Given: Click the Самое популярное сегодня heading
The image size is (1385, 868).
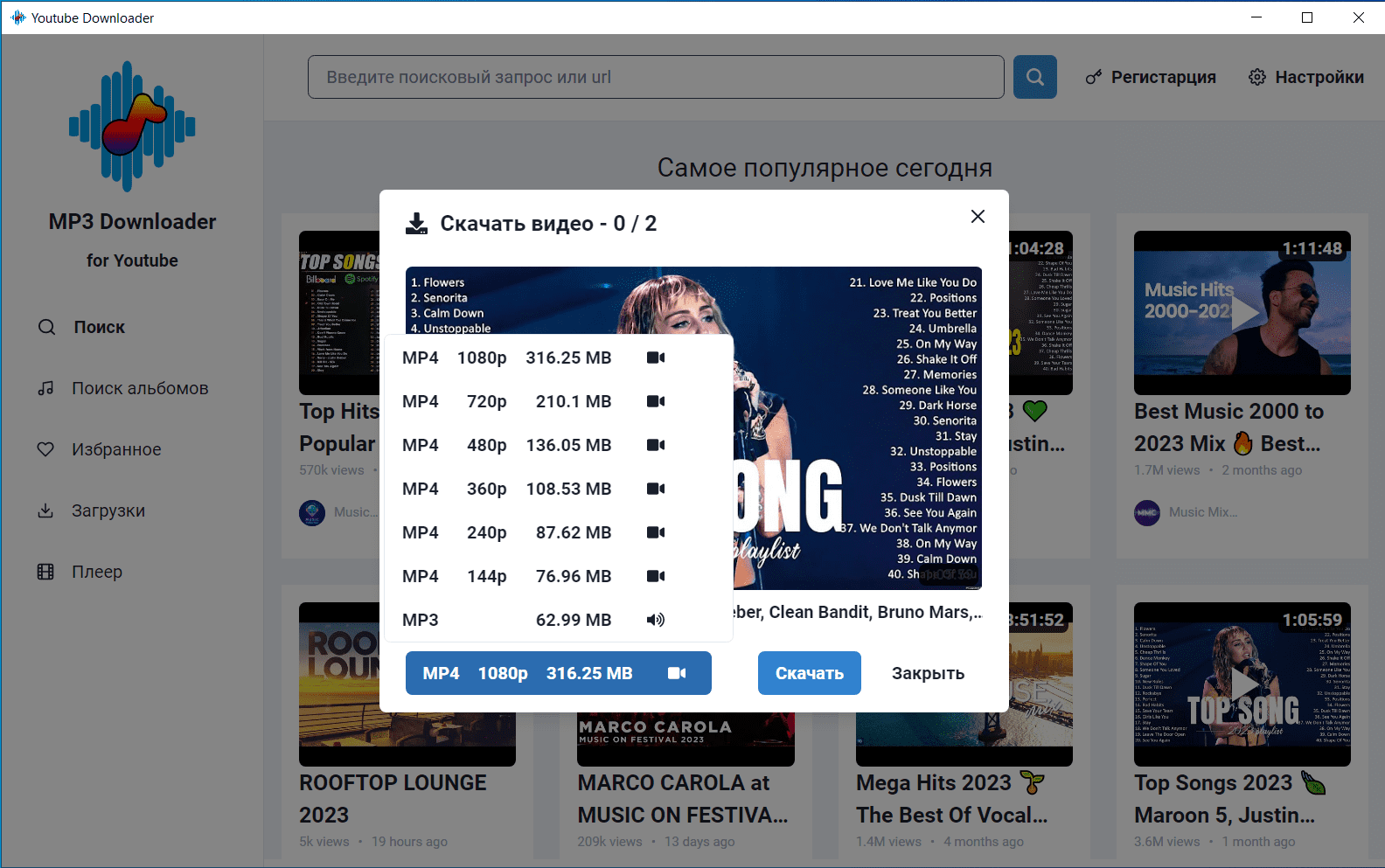Looking at the screenshot, I should (x=825, y=168).
